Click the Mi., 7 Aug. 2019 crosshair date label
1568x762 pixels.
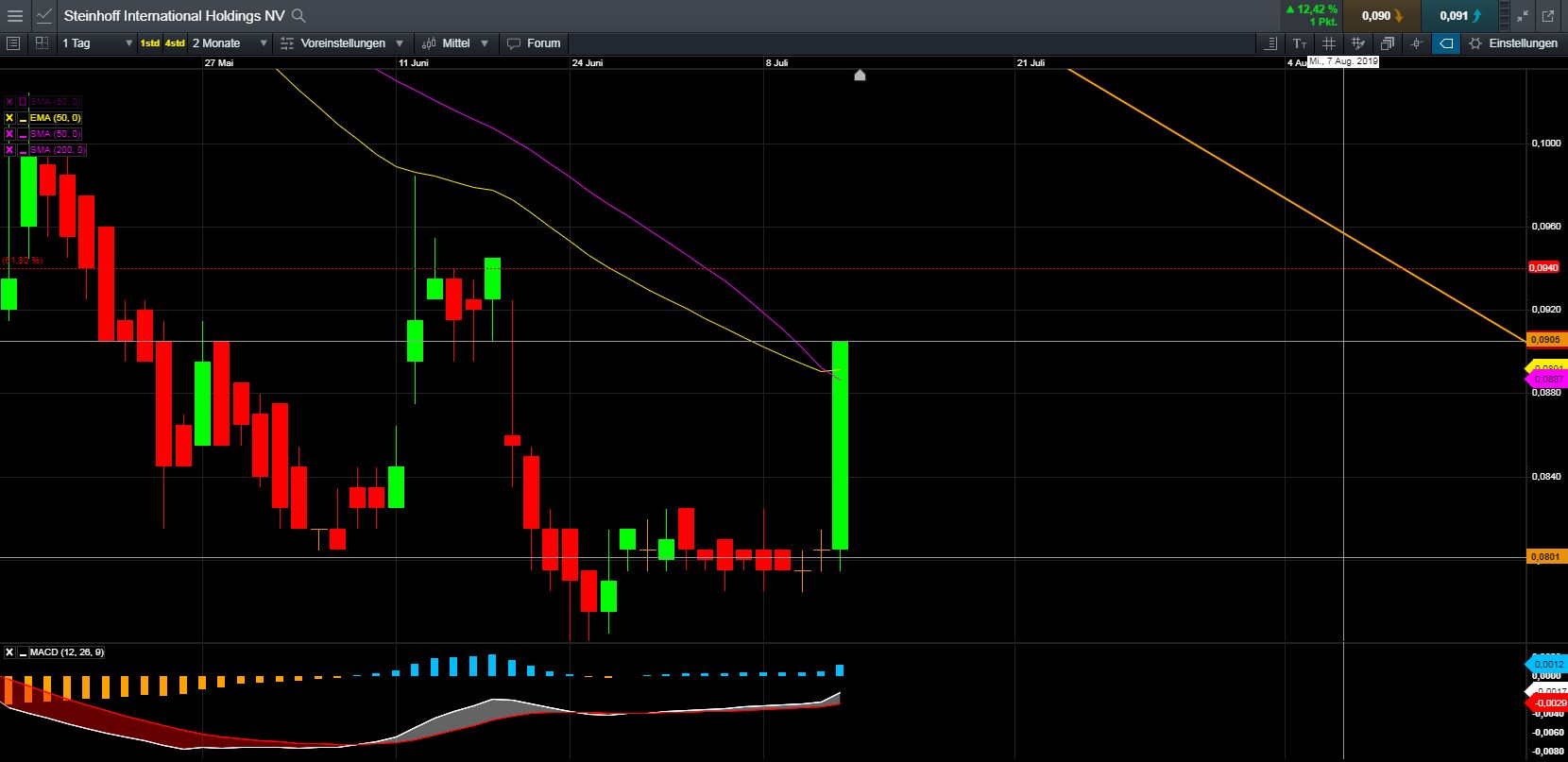coord(1343,61)
